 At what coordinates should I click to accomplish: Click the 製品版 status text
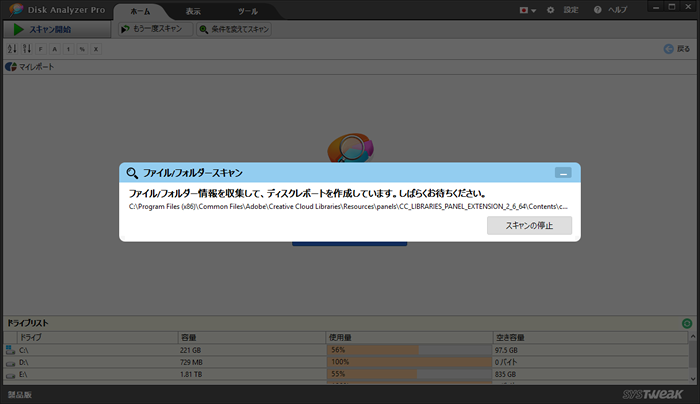click(x=20, y=395)
